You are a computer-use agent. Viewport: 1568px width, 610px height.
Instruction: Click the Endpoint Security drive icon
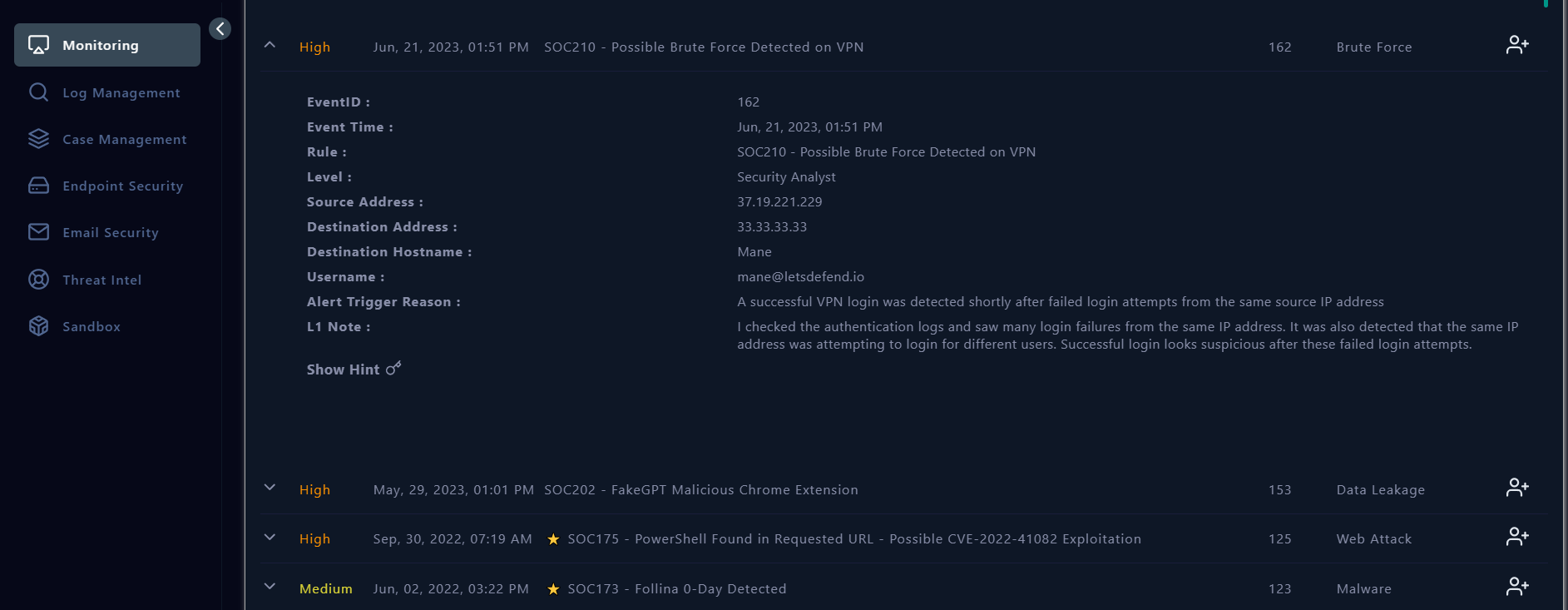pos(38,186)
